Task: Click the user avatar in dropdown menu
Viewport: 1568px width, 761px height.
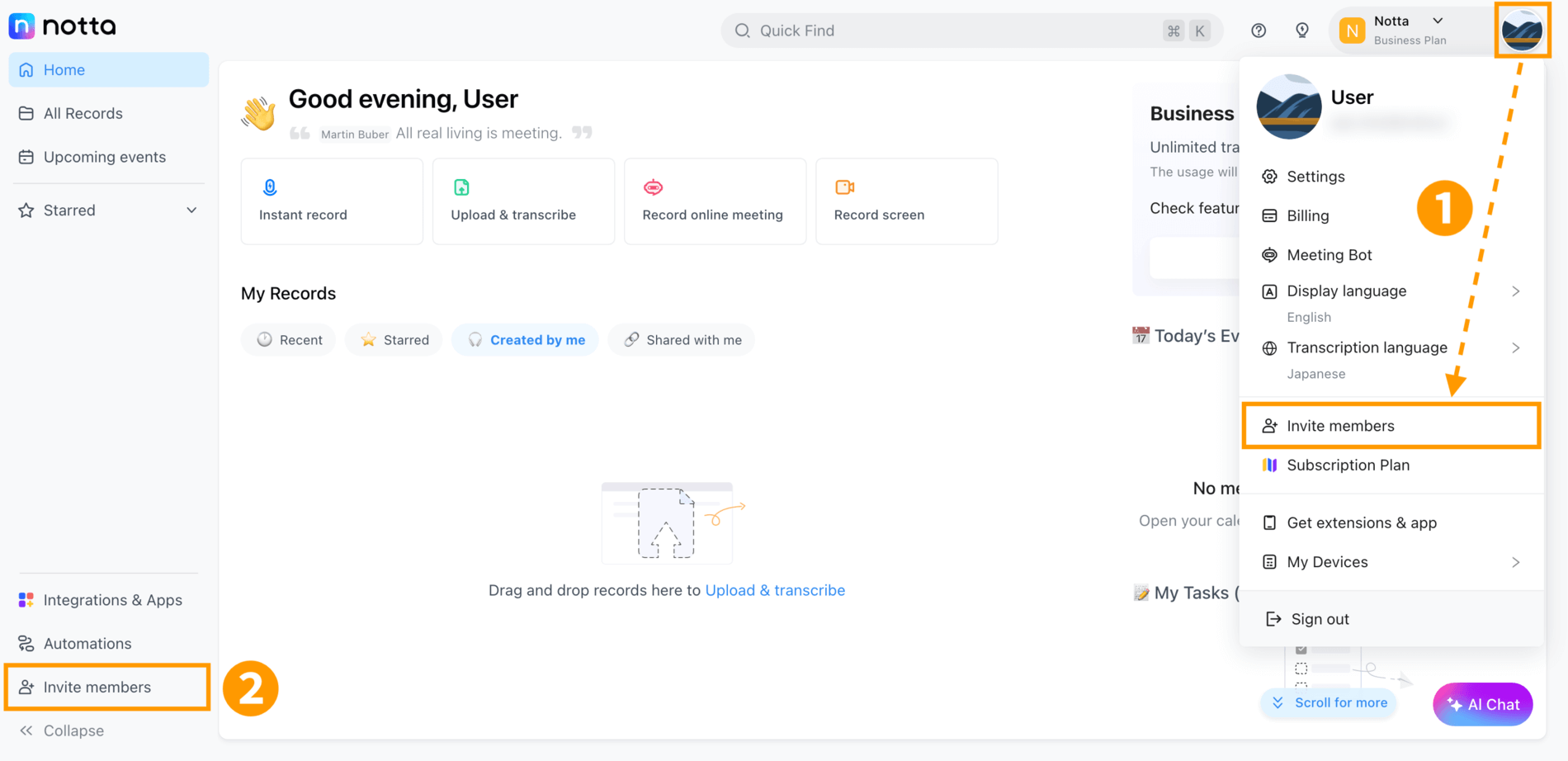Action: click(x=1289, y=107)
